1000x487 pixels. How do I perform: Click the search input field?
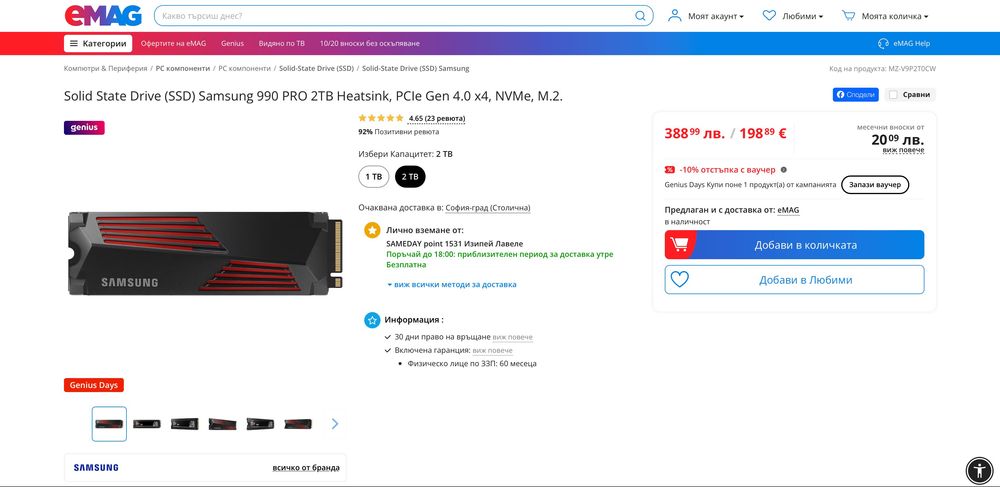point(395,16)
